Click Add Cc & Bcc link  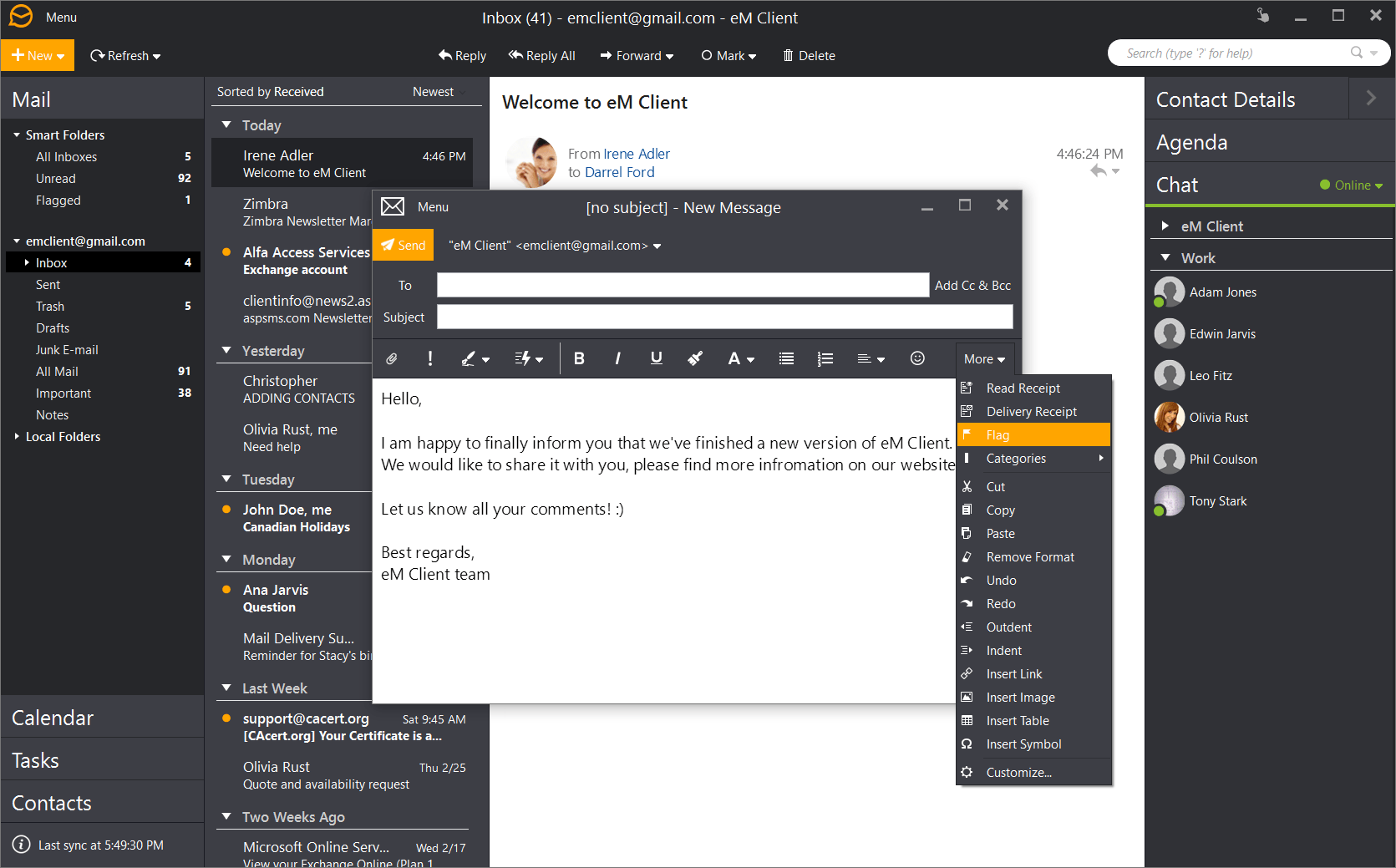(972, 285)
